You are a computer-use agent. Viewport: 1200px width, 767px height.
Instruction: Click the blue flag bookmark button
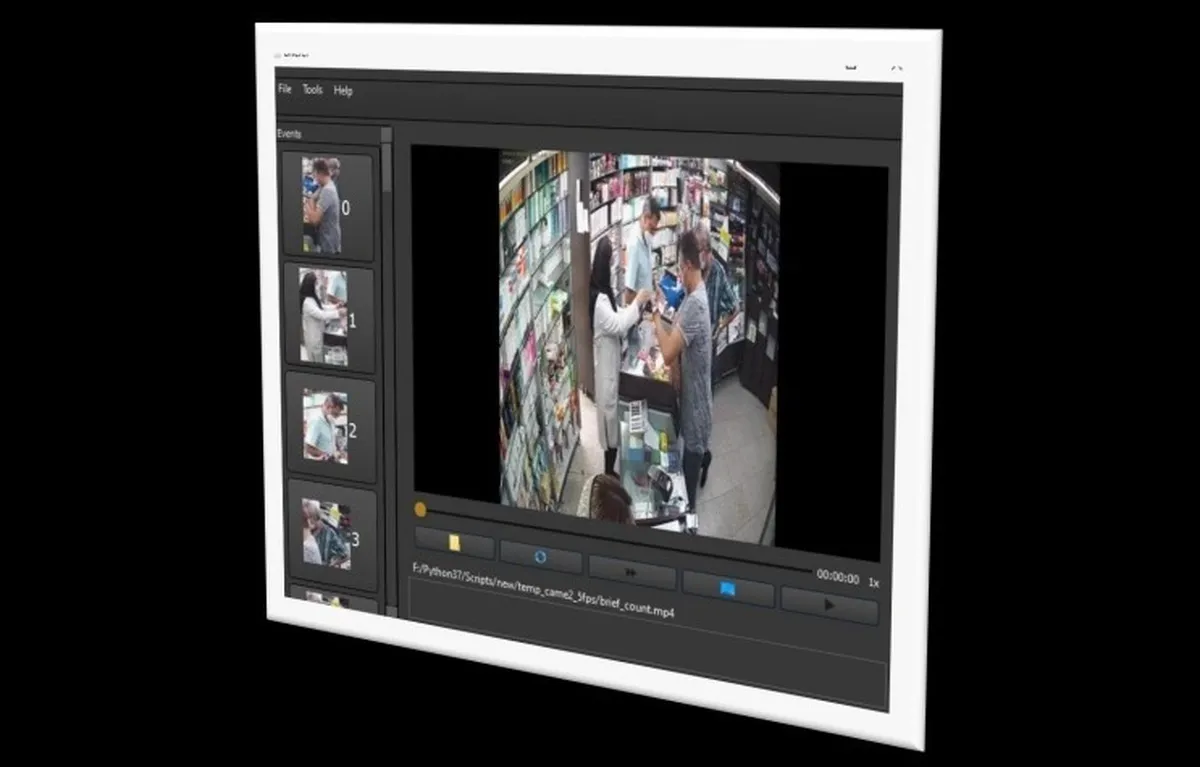click(727, 589)
